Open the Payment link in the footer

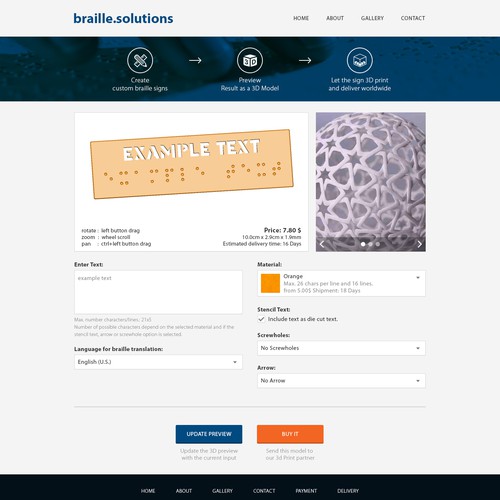tap(306, 491)
